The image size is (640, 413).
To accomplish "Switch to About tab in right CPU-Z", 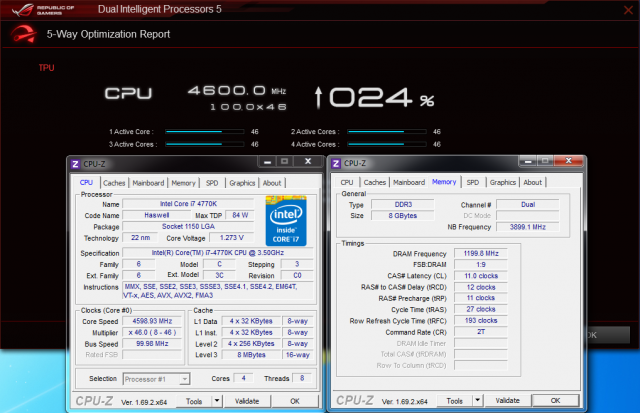I will [x=533, y=182].
